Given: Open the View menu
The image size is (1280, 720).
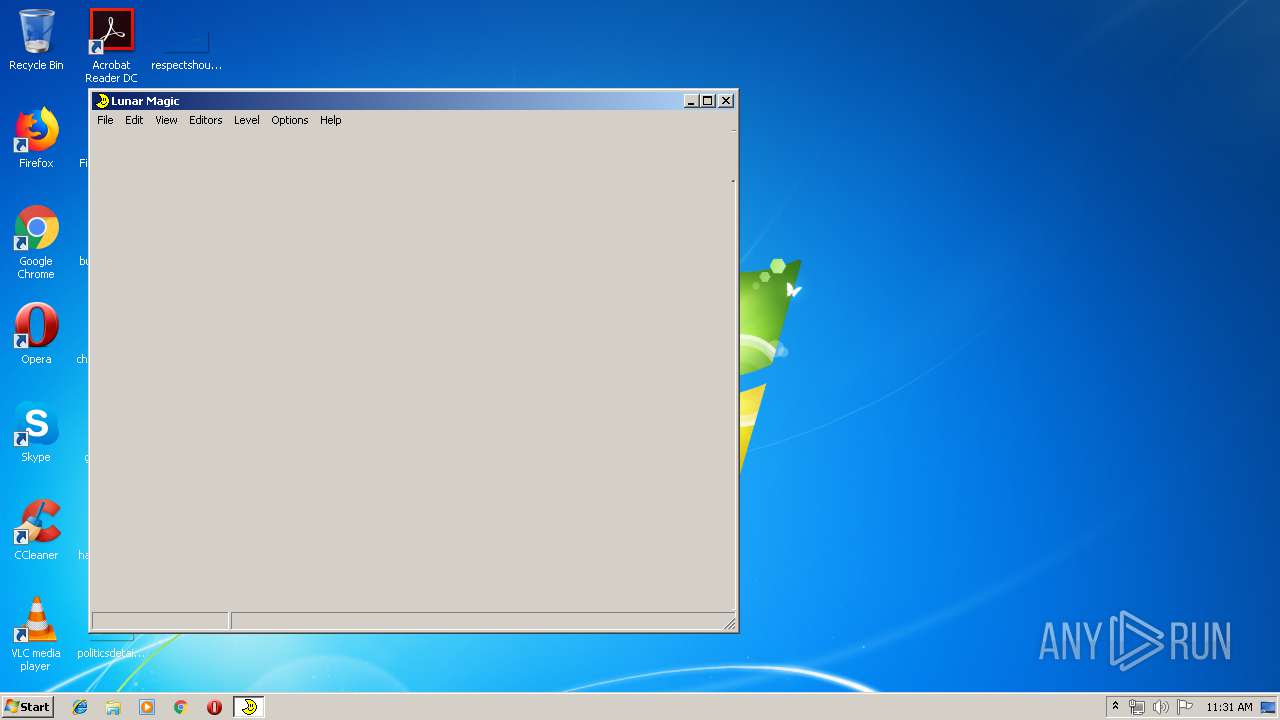Looking at the screenshot, I should 166,120.
